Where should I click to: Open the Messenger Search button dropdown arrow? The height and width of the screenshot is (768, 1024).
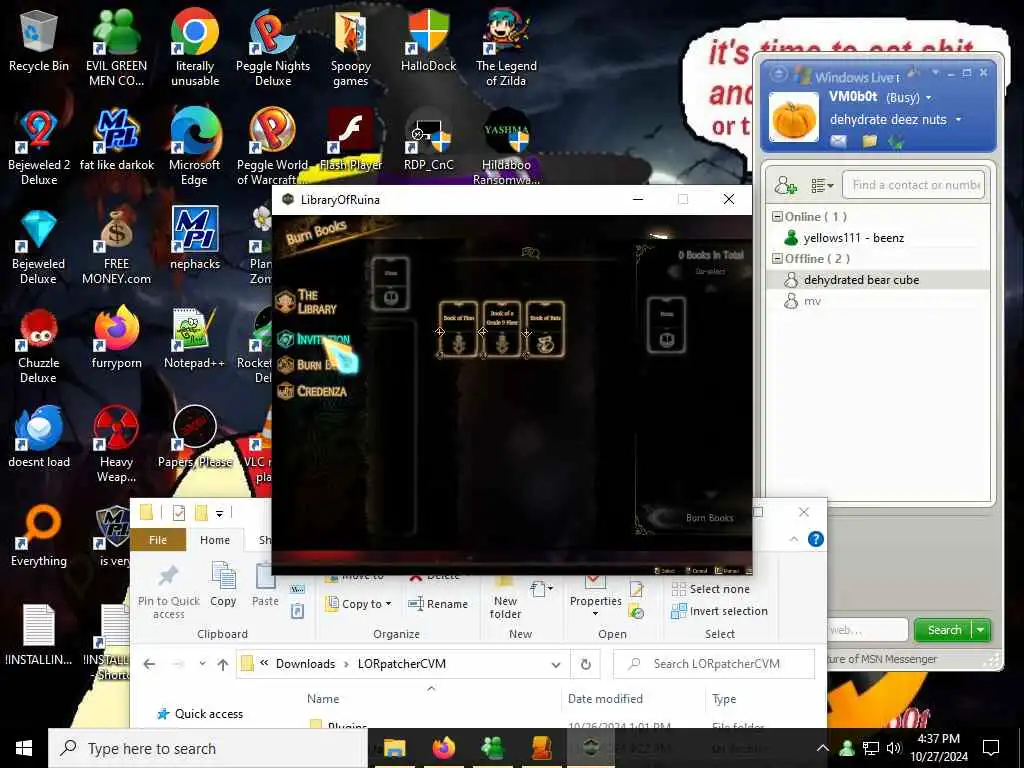[981, 630]
